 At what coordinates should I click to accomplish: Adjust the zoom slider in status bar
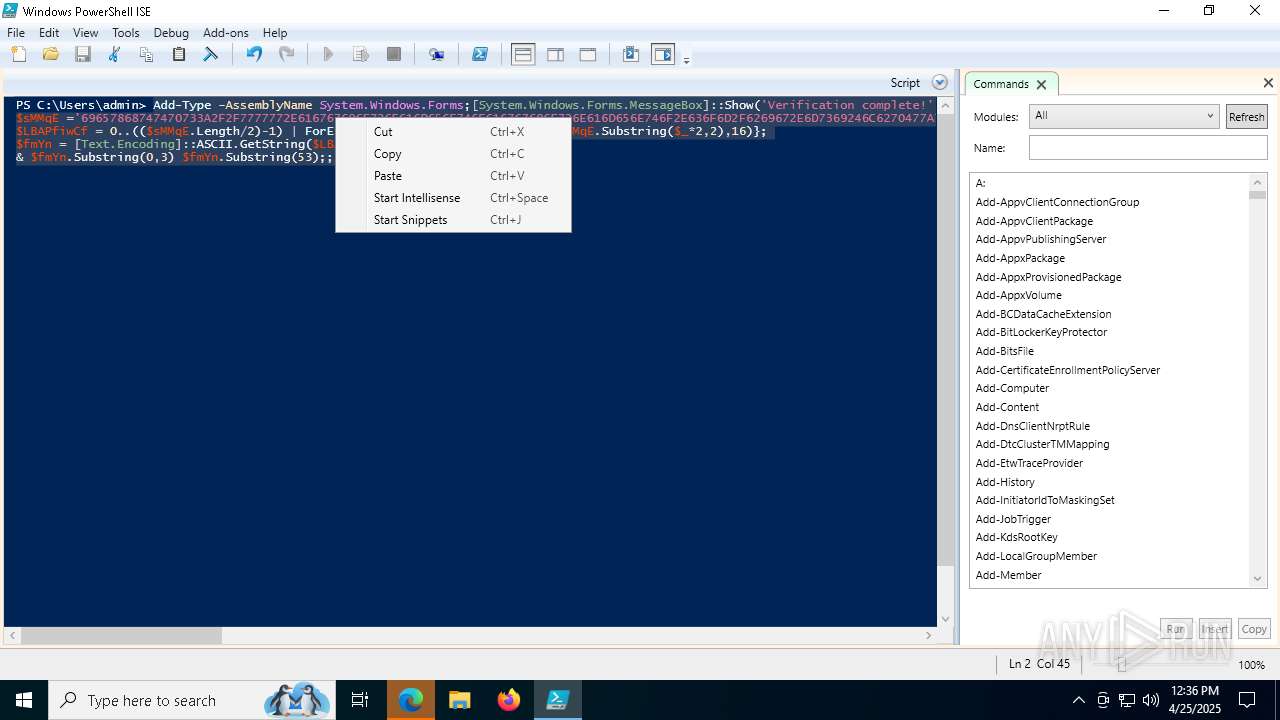tap(1122, 665)
